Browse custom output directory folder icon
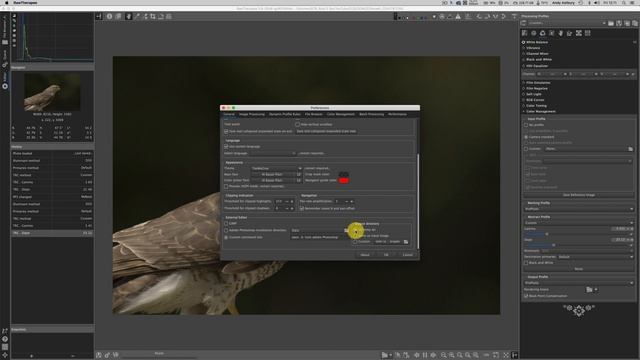The image size is (640, 360). (406, 242)
